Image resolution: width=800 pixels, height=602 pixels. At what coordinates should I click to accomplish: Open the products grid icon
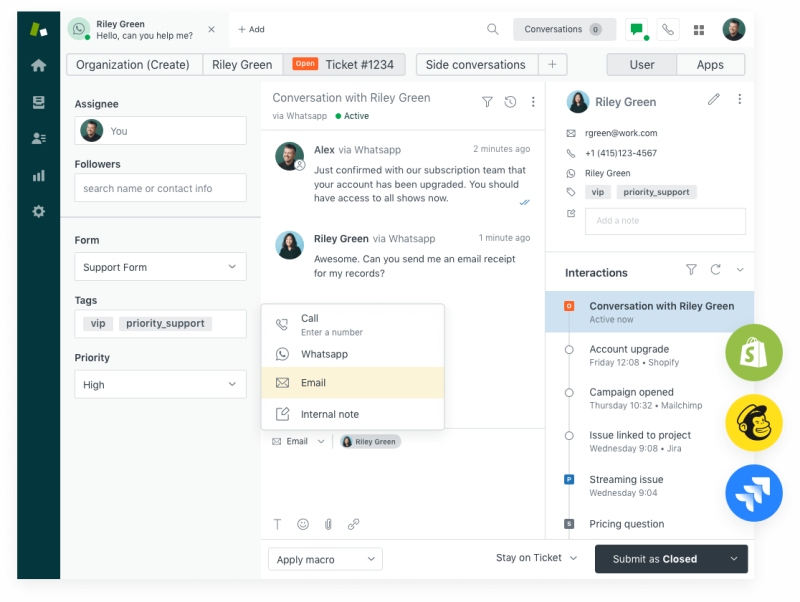click(699, 30)
